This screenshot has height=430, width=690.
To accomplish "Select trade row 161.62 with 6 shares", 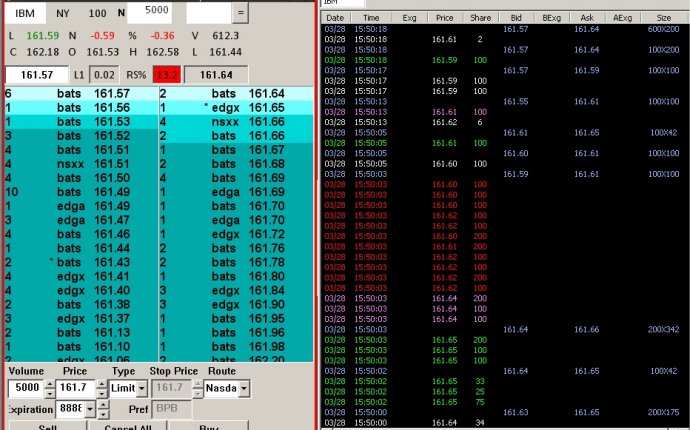I will coord(505,122).
